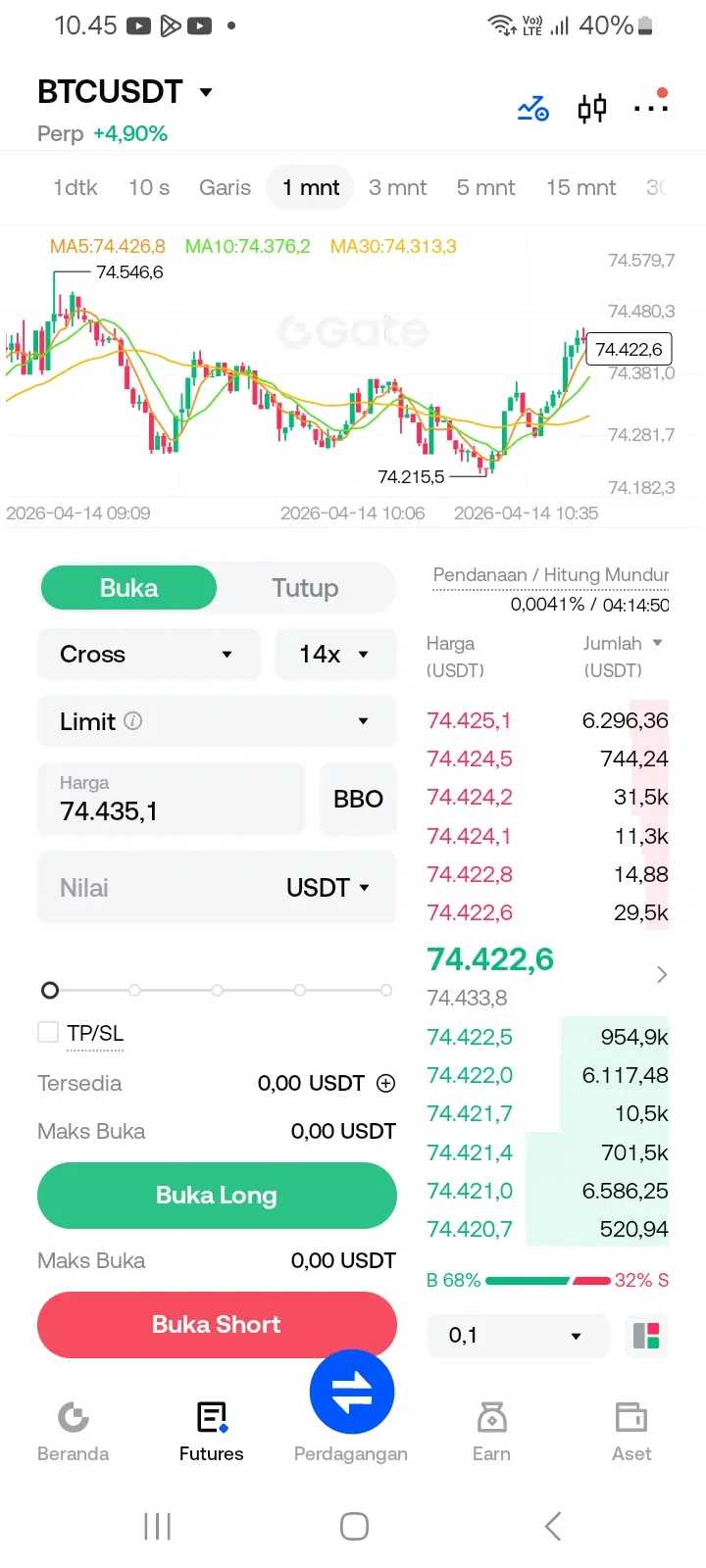Image resolution: width=706 pixels, height=1568 pixels.
Task: Open the 14x leverage dropdown
Action: [335, 654]
